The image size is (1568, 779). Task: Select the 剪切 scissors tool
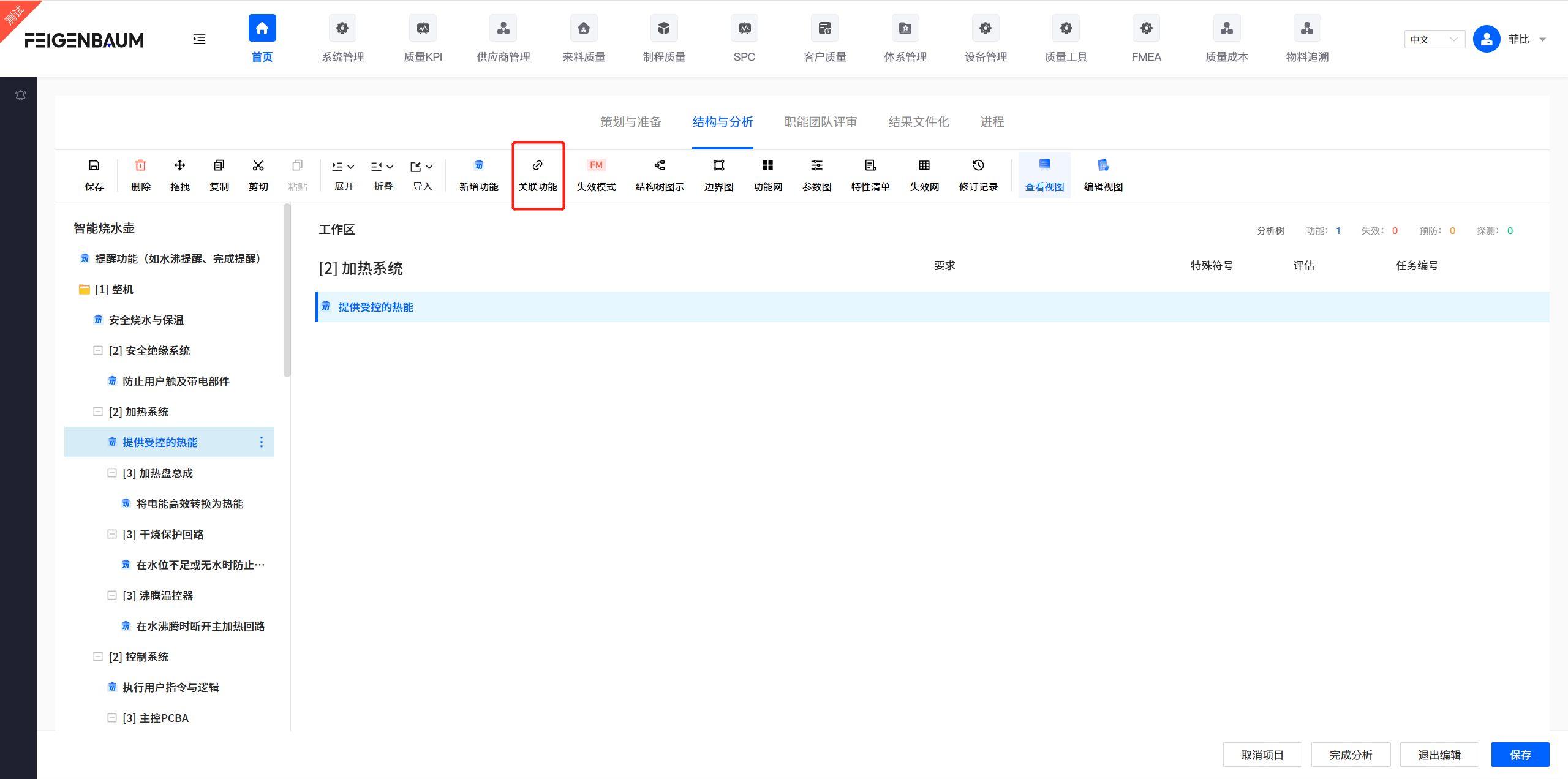point(258,165)
